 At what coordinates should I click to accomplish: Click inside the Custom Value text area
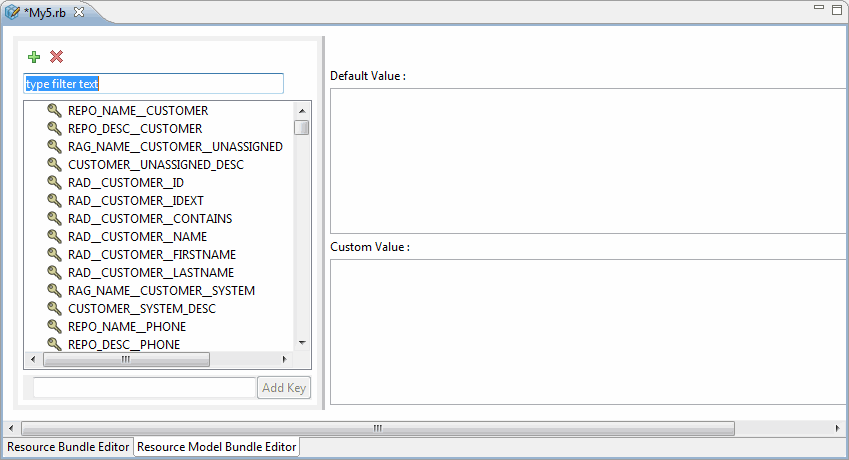point(588,332)
